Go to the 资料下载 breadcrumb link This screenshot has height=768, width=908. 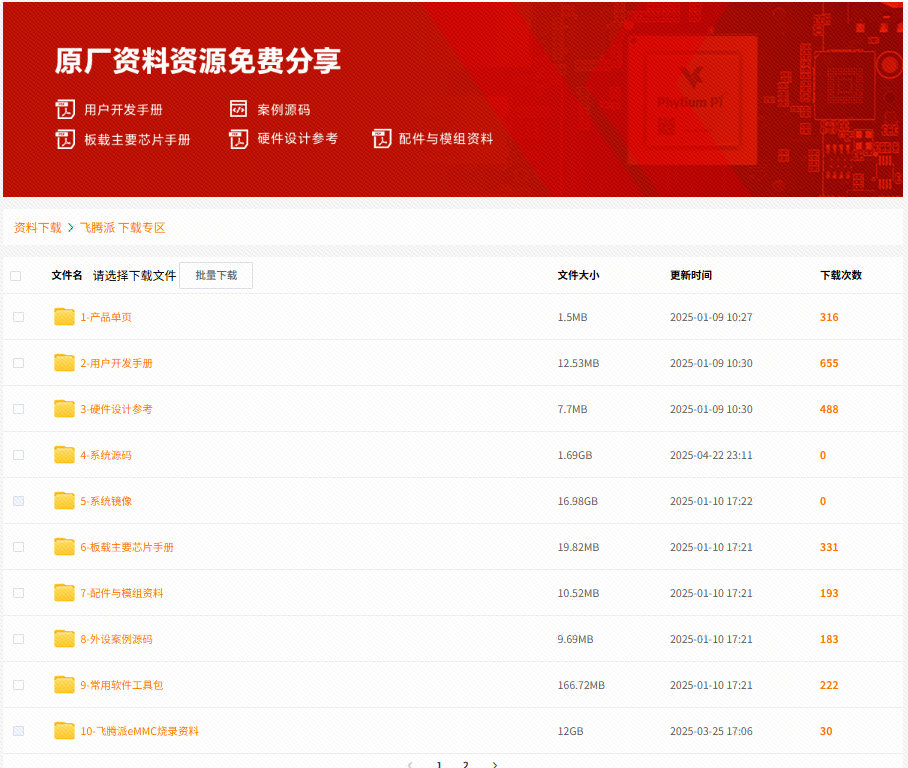(x=38, y=228)
